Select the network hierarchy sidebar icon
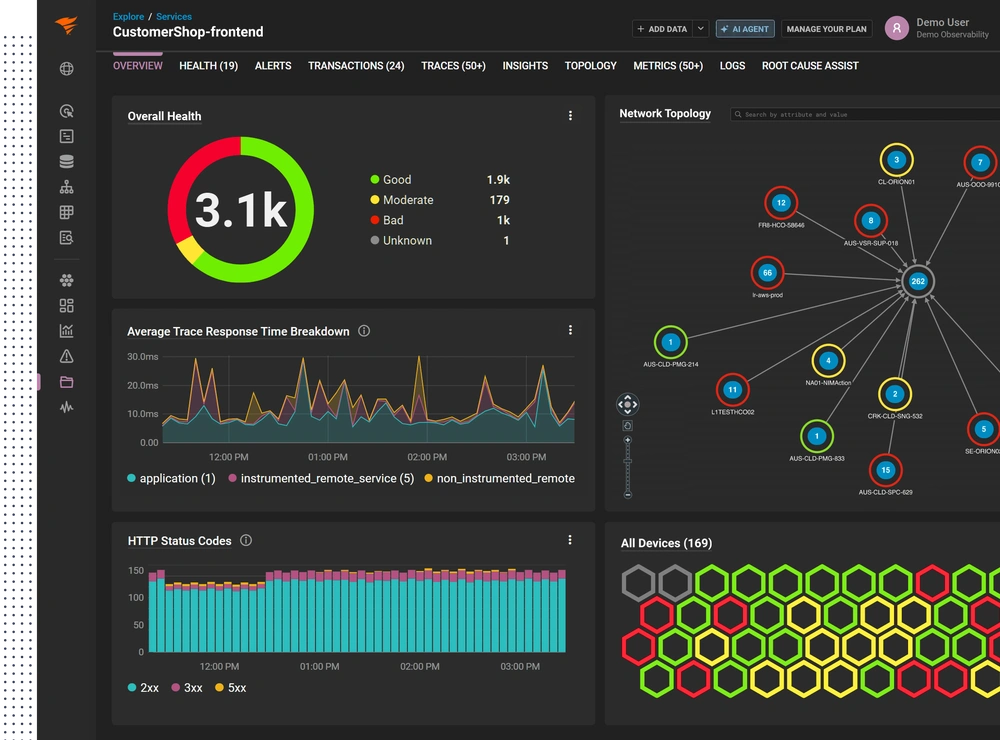This screenshot has width=1000, height=740. point(66,187)
